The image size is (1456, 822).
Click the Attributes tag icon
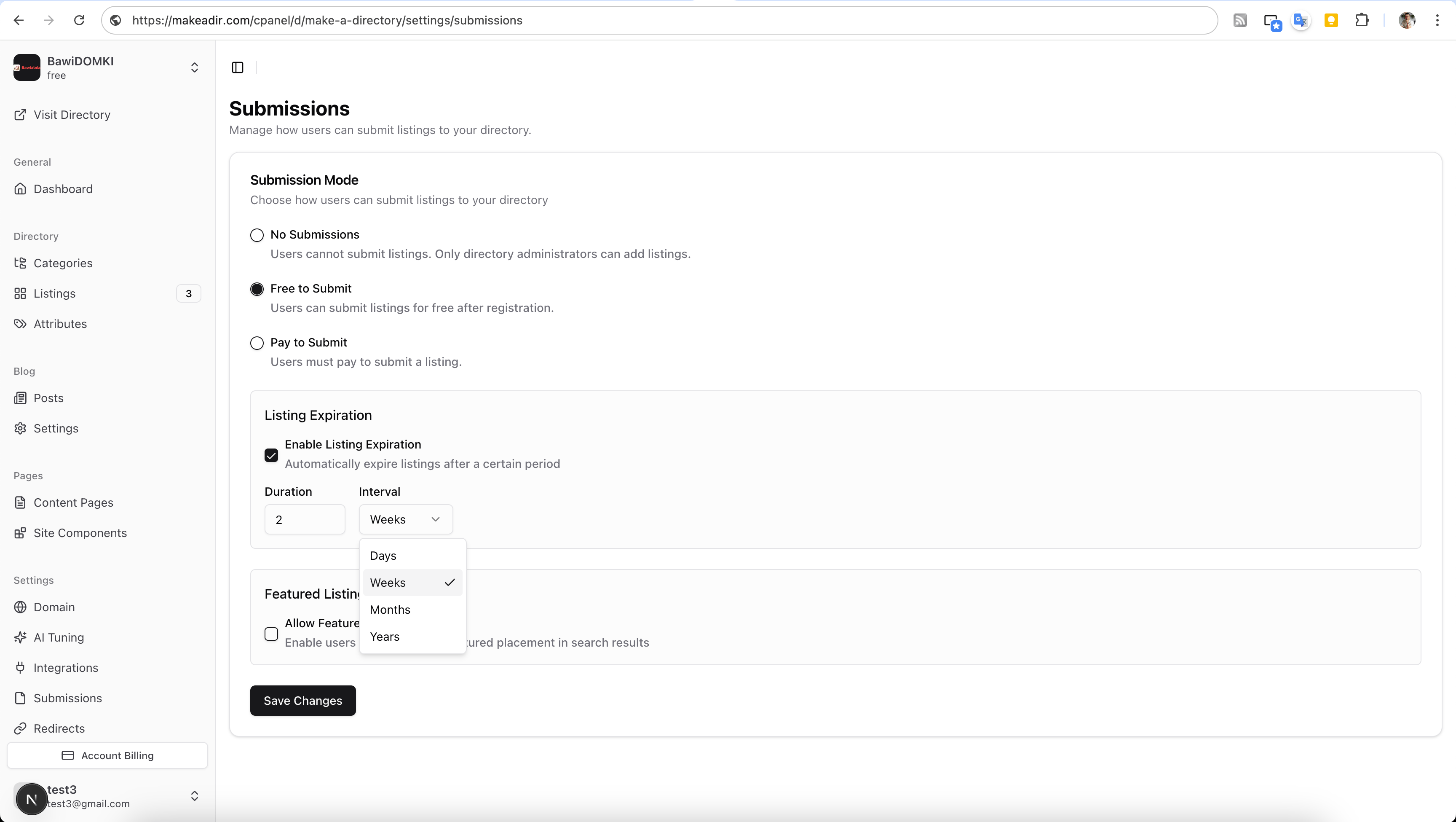tap(20, 324)
